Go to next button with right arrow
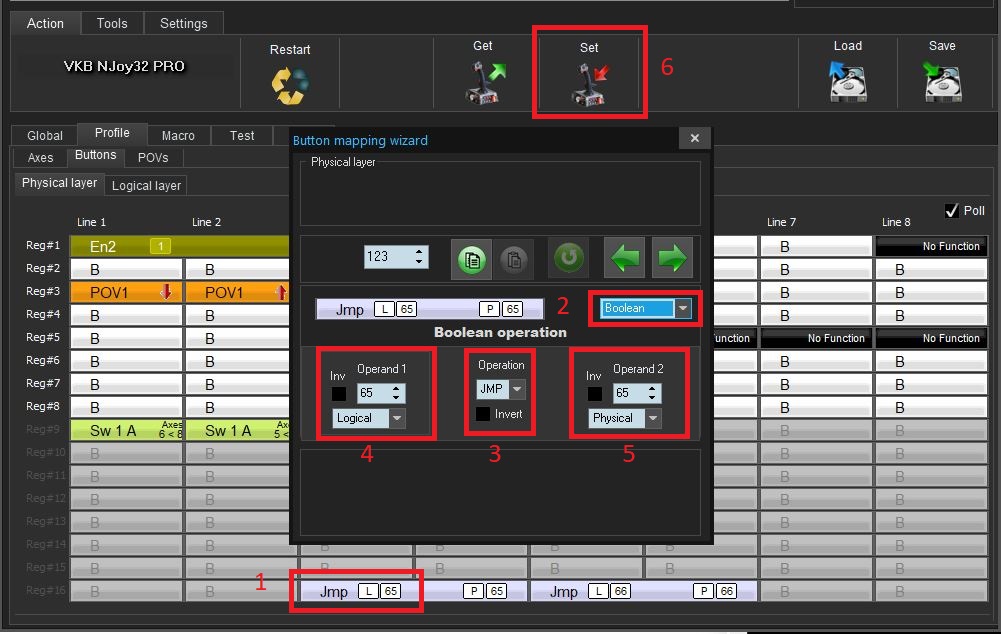The width and height of the screenshot is (1001, 634). [x=672, y=258]
